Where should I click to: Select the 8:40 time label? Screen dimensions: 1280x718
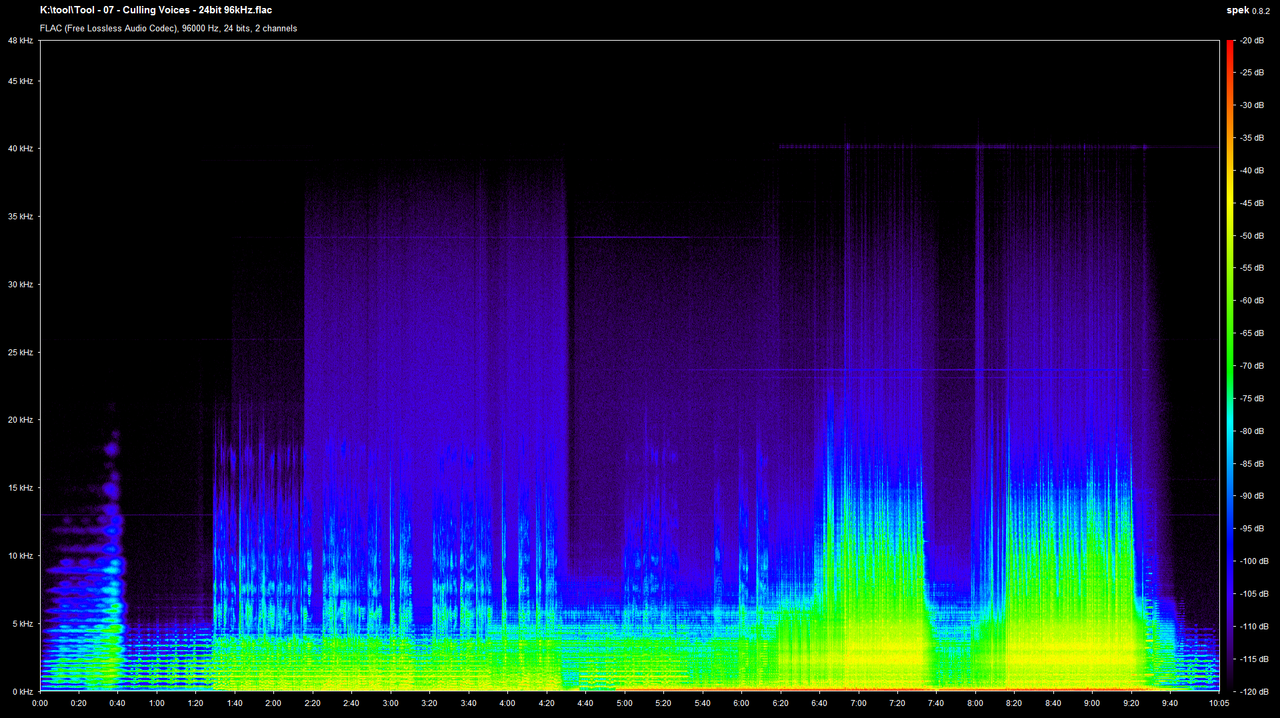(x=1054, y=704)
